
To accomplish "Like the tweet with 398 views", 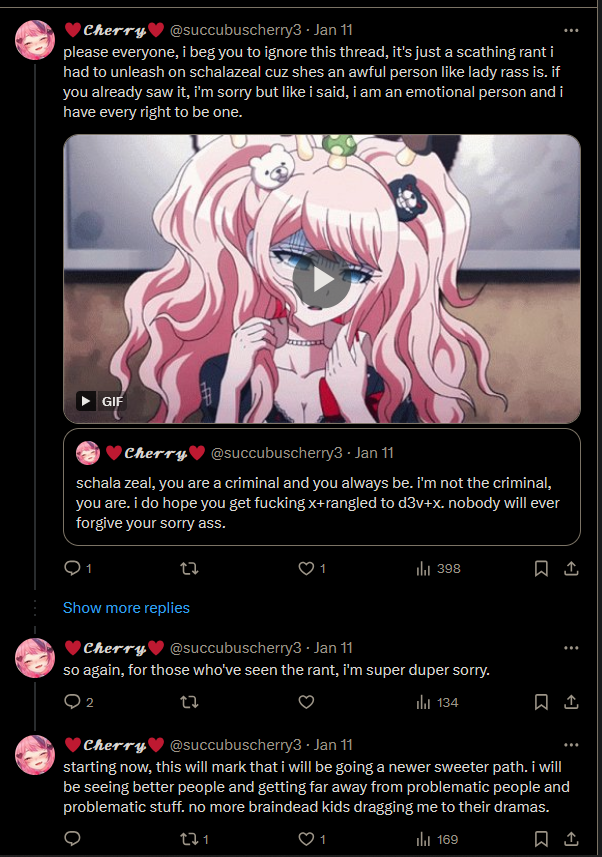I will (x=312, y=568).
